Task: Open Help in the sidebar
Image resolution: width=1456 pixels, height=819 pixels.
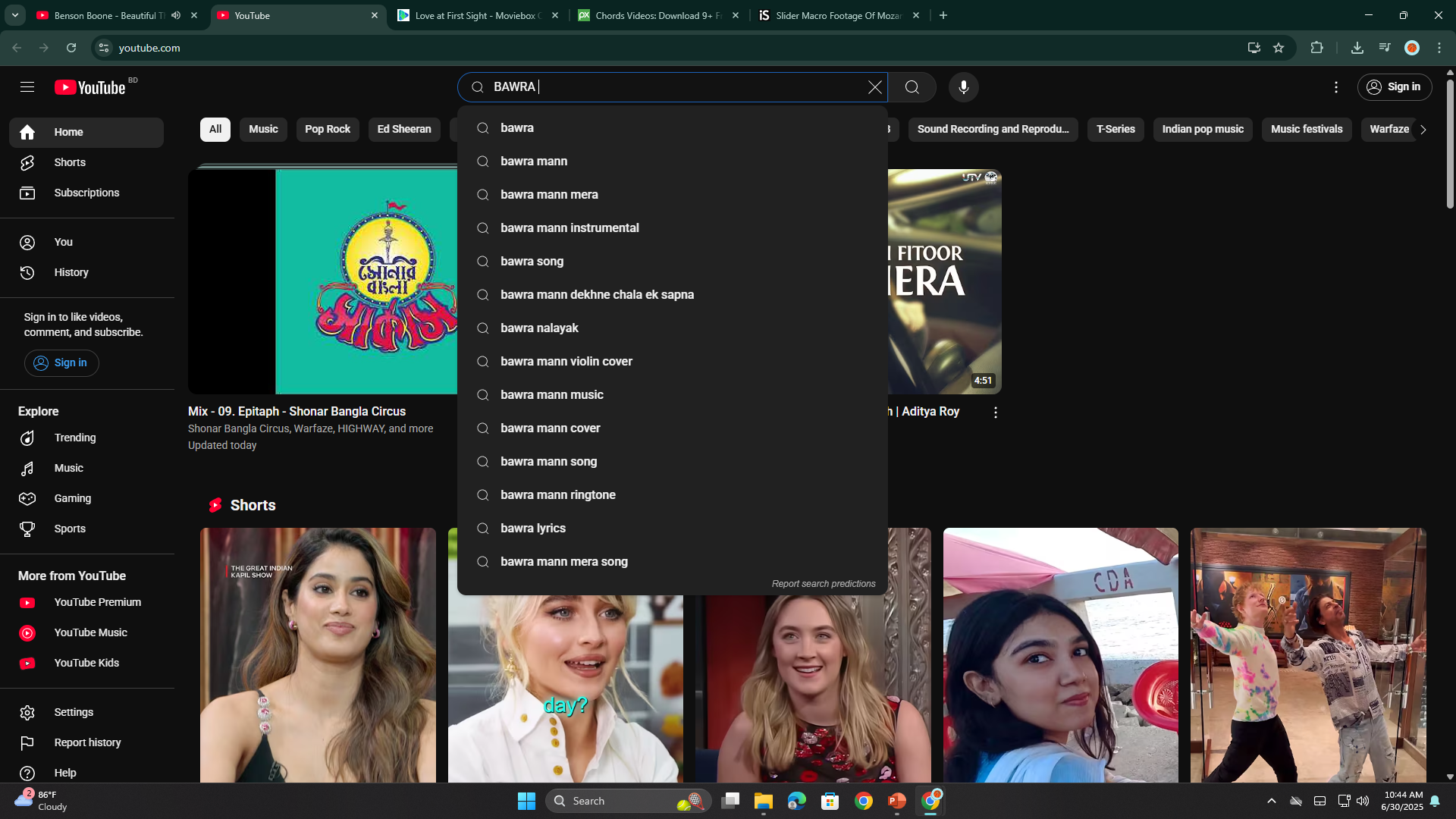Action: click(x=86, y=772)
